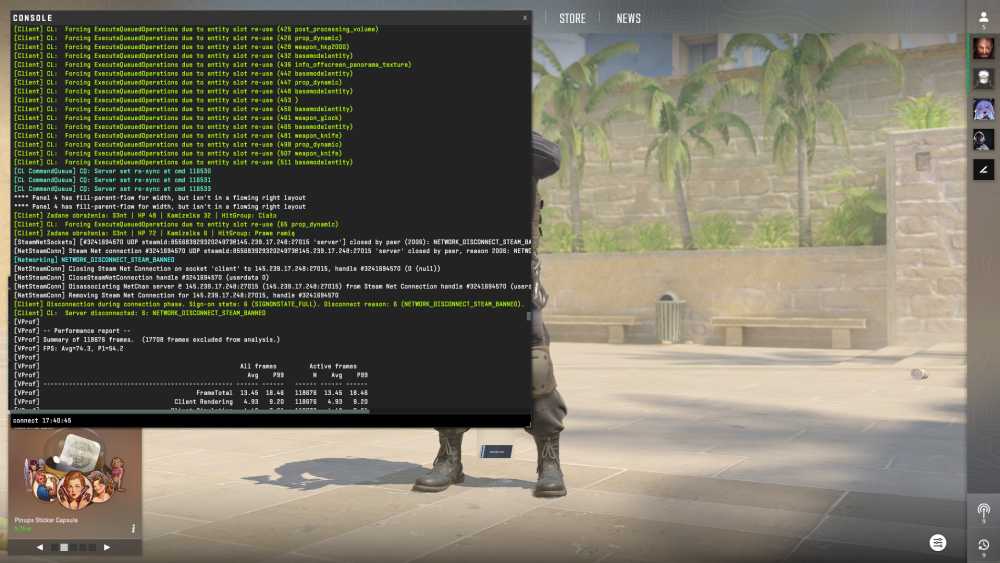Go to next store item arrow
This screenshot has width=1000, height=563.
[107, 547]
